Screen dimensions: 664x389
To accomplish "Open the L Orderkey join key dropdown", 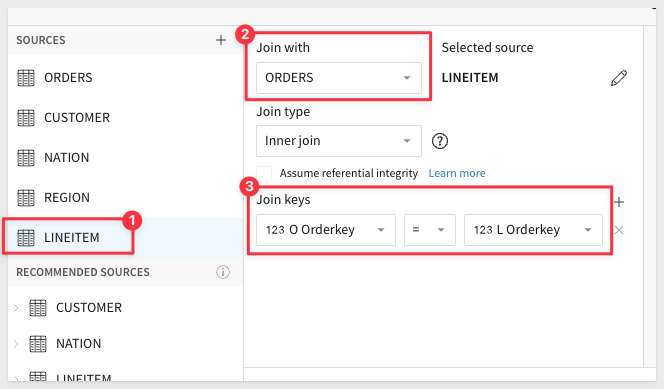I will point(533,230).
